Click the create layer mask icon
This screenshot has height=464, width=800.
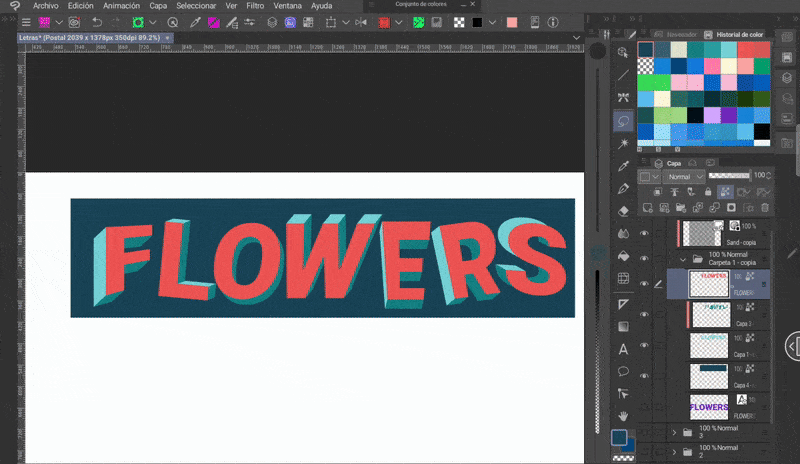pyautogui.click(x=731, y=208)
